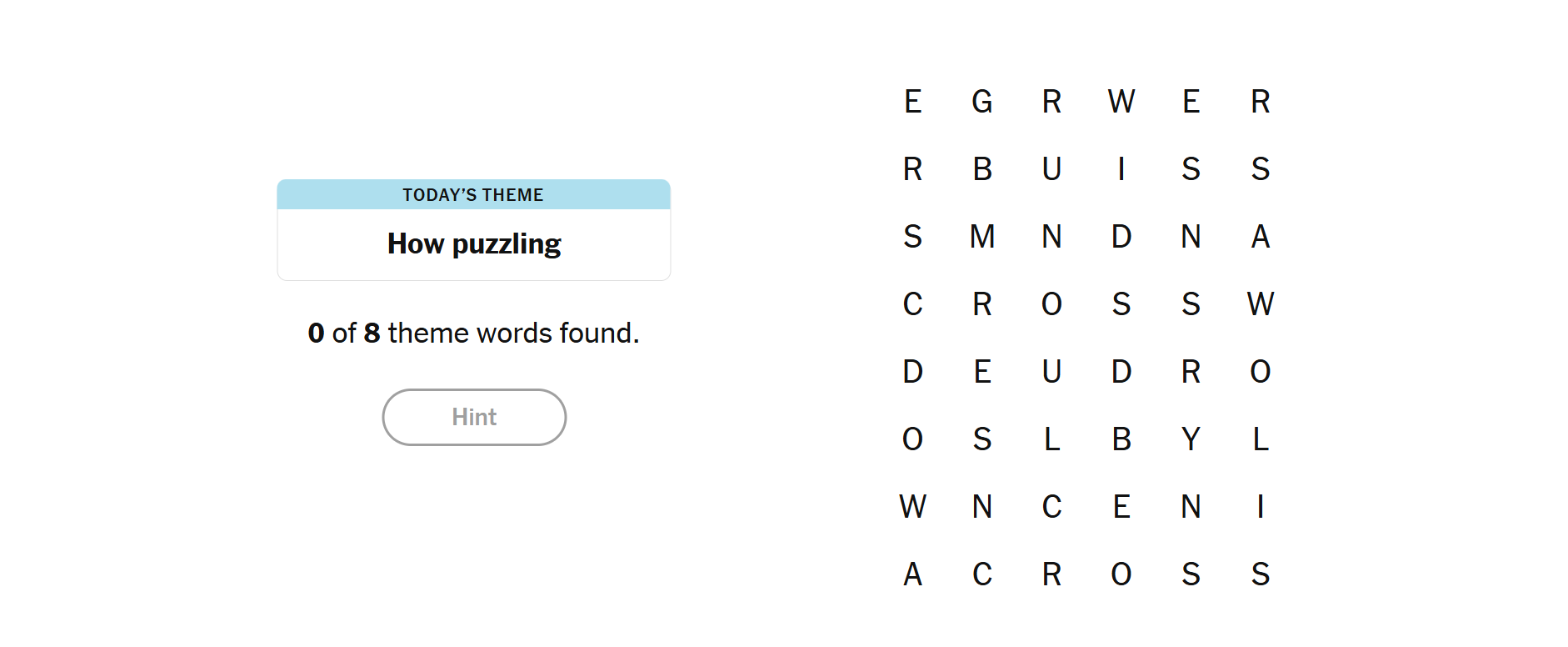Select the first E in the top row
Screen dimensions: 1568x647
913,102
